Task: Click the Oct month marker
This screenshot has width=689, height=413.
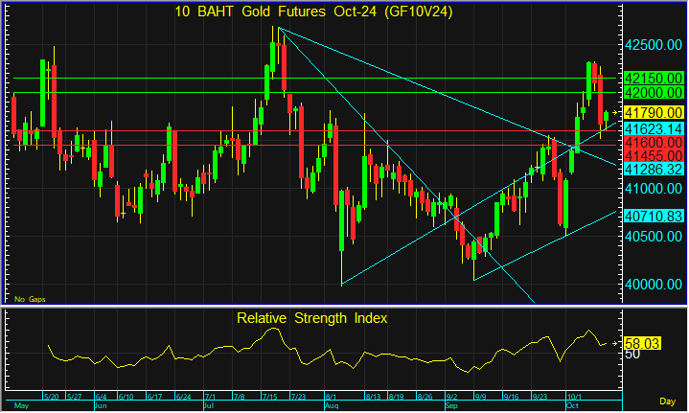Action: tap(572, 406)
